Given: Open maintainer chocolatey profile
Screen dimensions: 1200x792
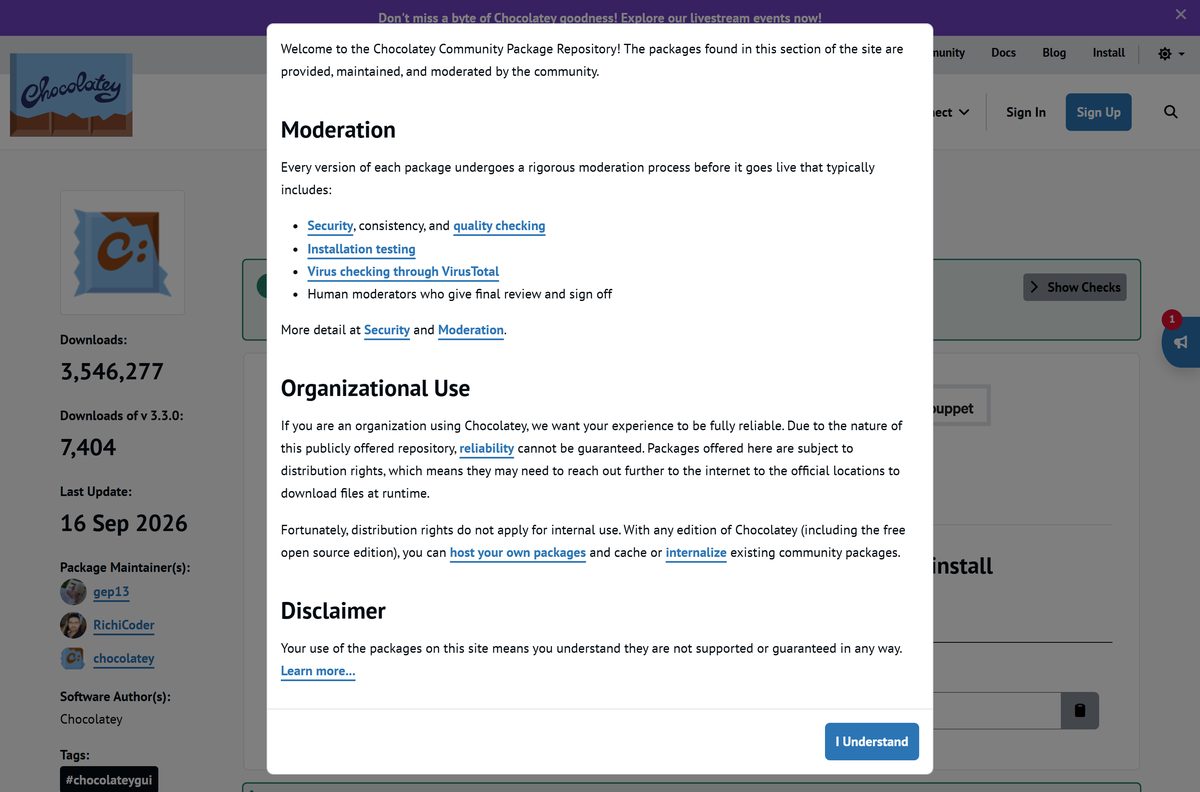Looking at the screenshot, I should coord(124,658).
